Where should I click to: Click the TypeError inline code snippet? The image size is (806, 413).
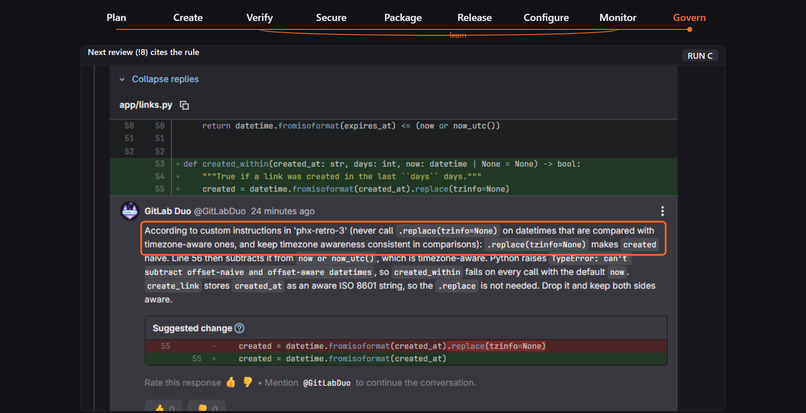385,265
